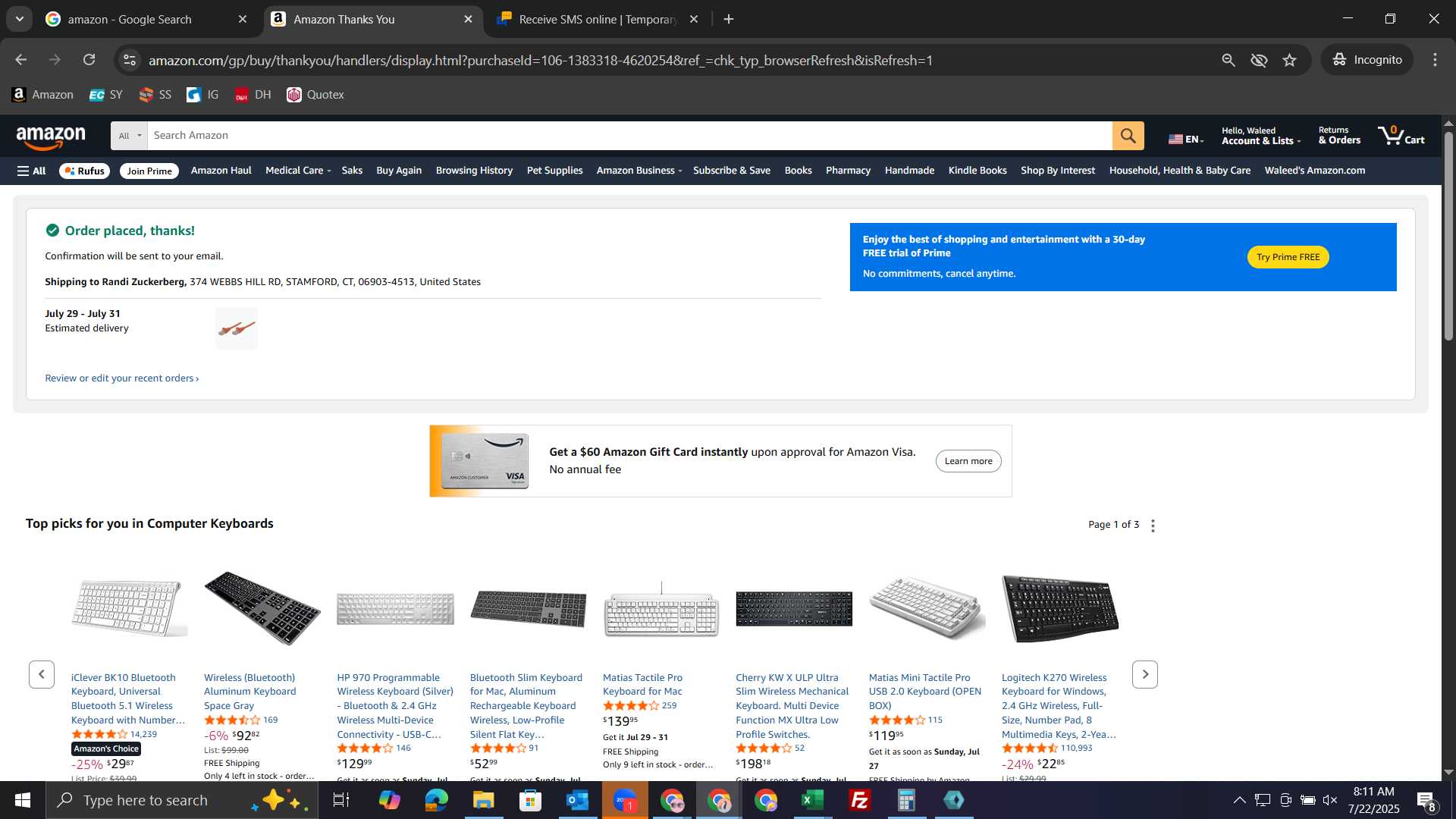Click the site information icon in the address bar

tap(130, 60)
